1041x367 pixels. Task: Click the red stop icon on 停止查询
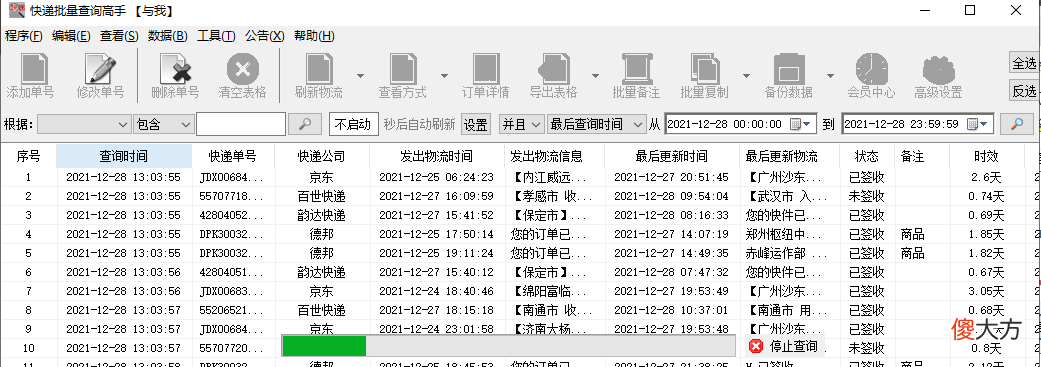pos(756,346)
